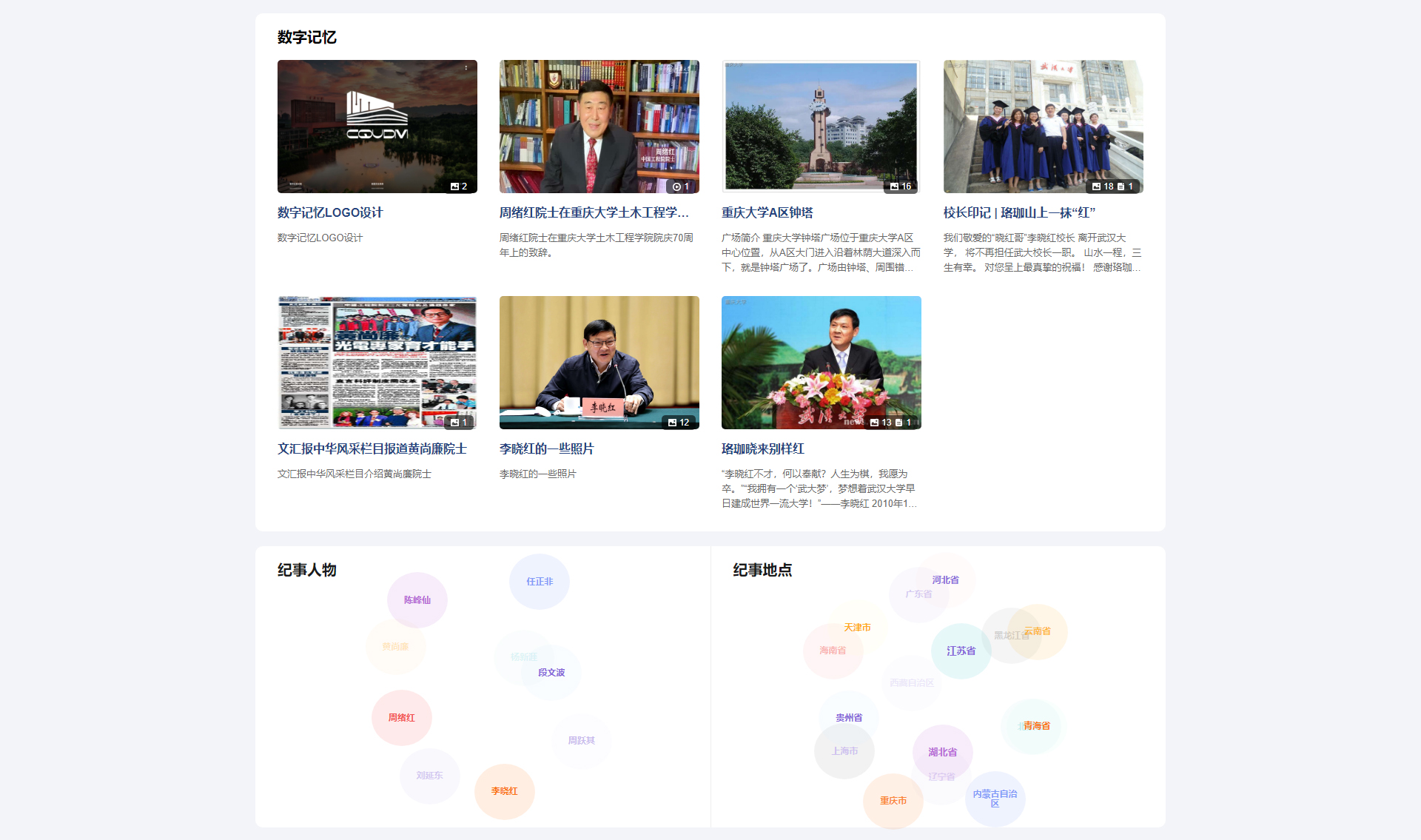Choose the 任正非 bubble in 纪事人物
Image resolution: width=1421 pixels, height=840 pixels.
[540, 582]
